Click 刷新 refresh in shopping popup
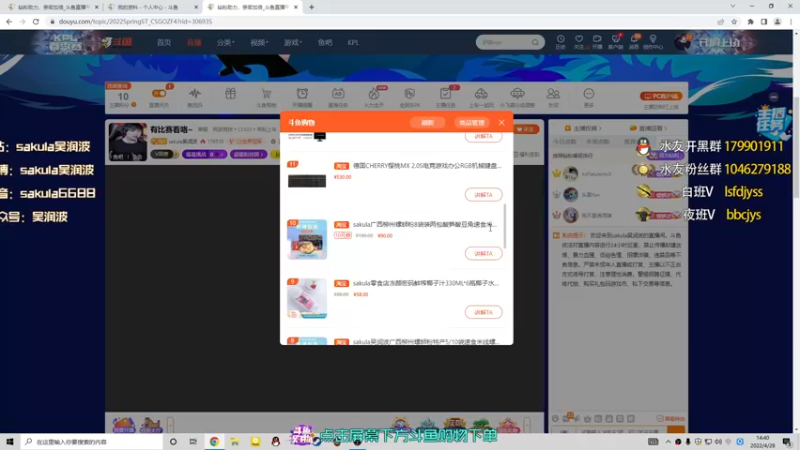 [x=428, y=123]
